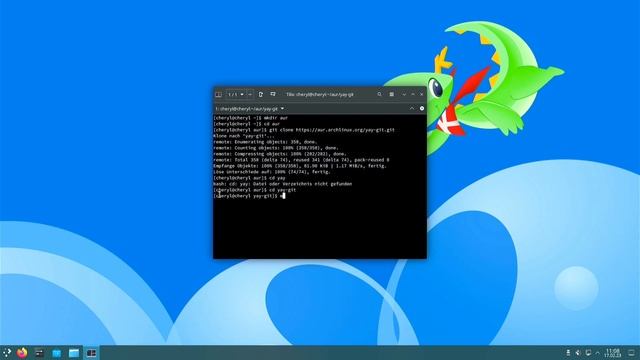The width and height of the screenshot is (640, 360).
Task: Add a new session with the plus button
Action: pyautogui.click(x=250, y=94)
